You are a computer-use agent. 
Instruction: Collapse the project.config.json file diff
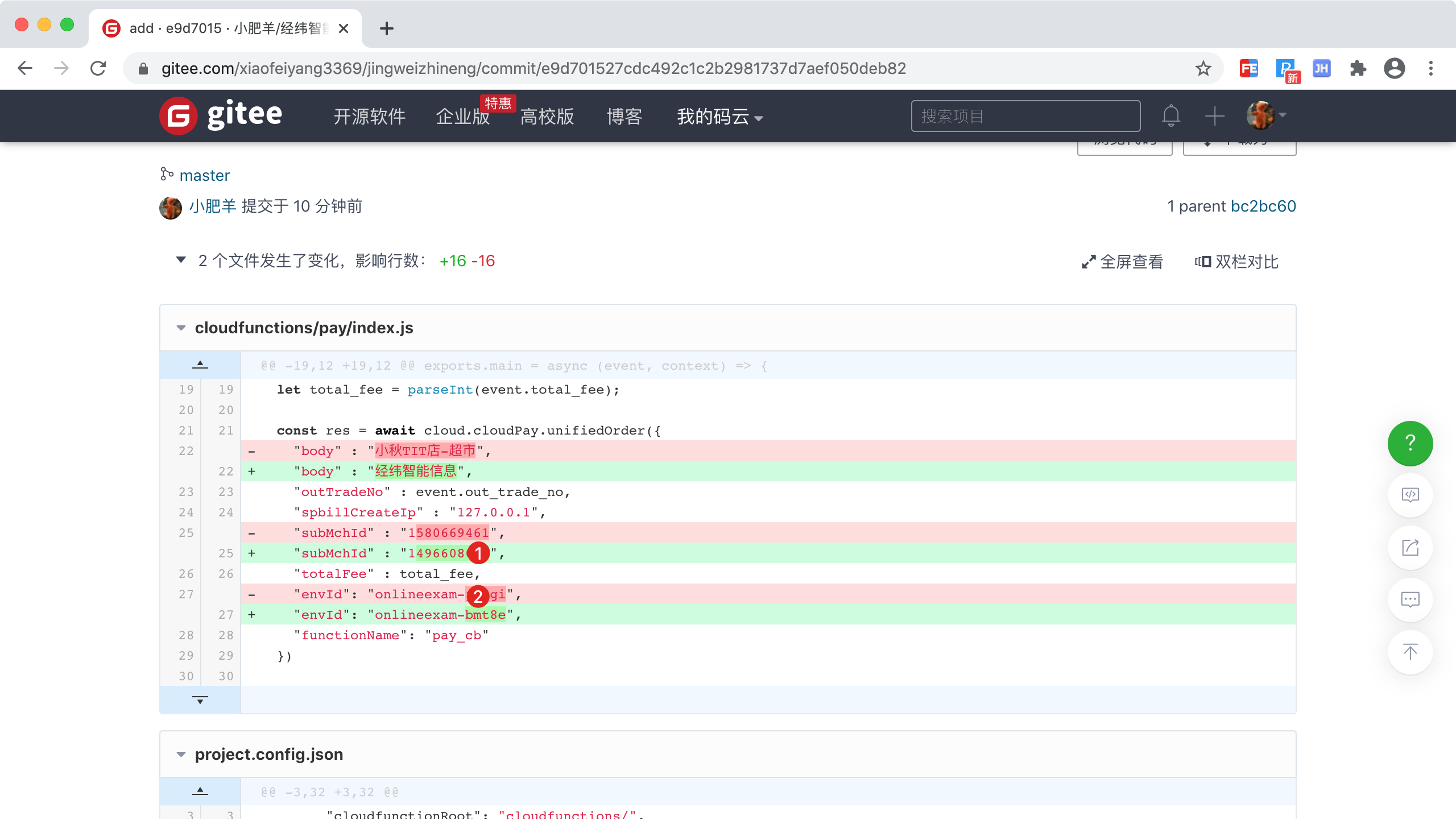181,755
